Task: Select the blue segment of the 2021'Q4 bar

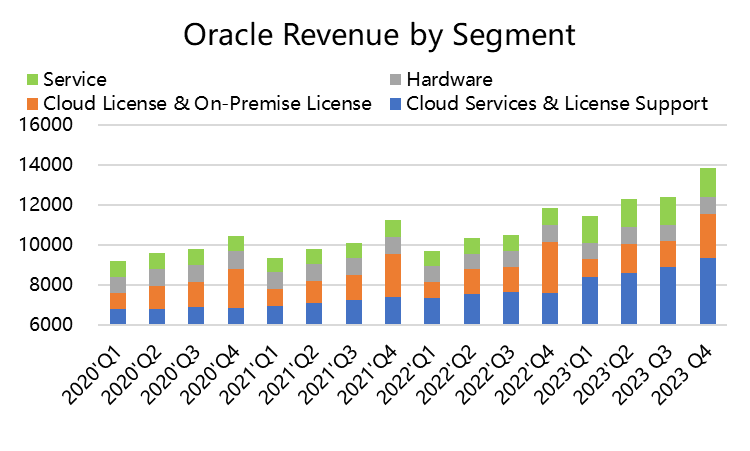Action: (393, 311)
